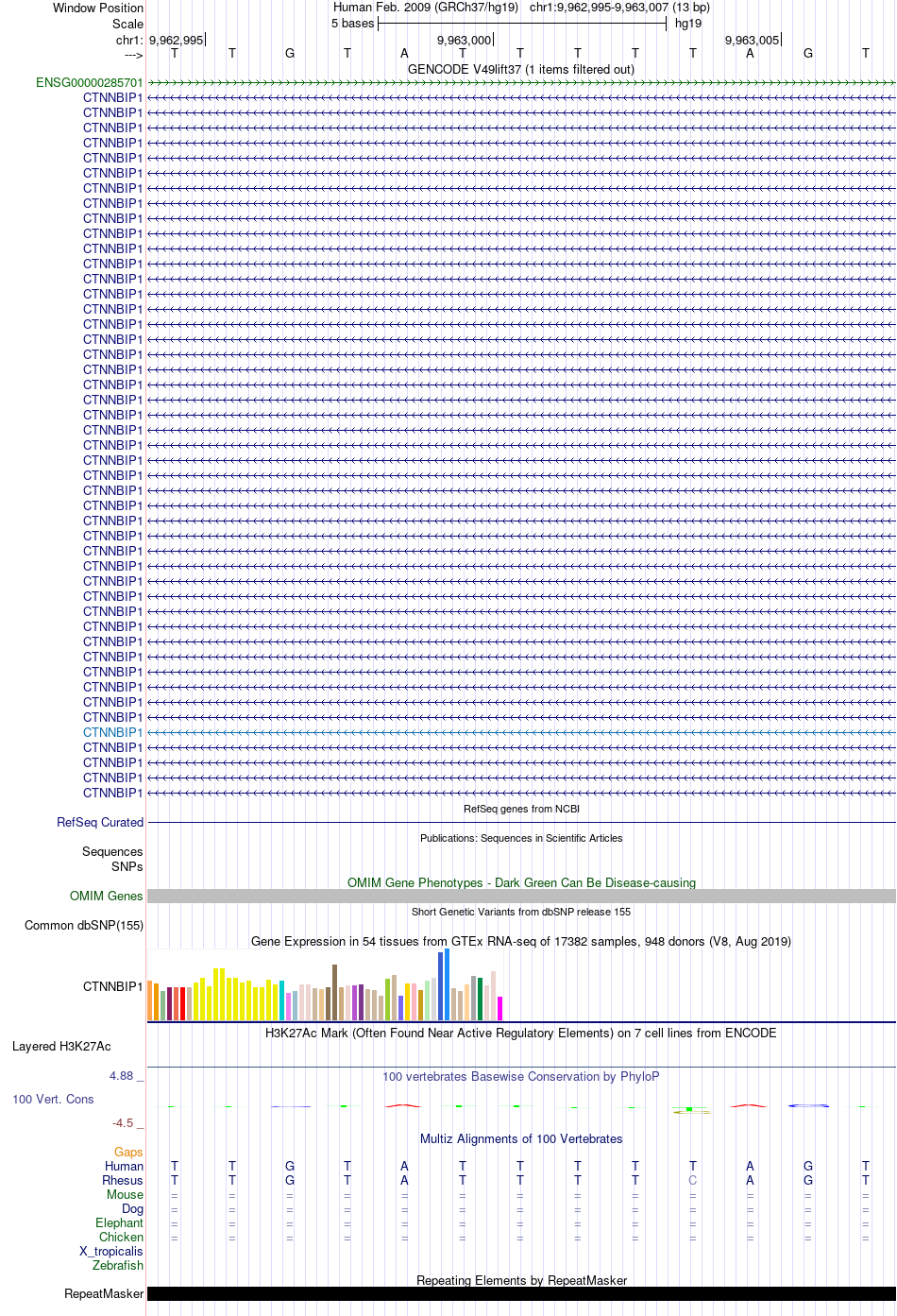Click Short Genetic Variants from dbSNP title
This screenshot has height=1316, width=897.
(x=521, y=912)
